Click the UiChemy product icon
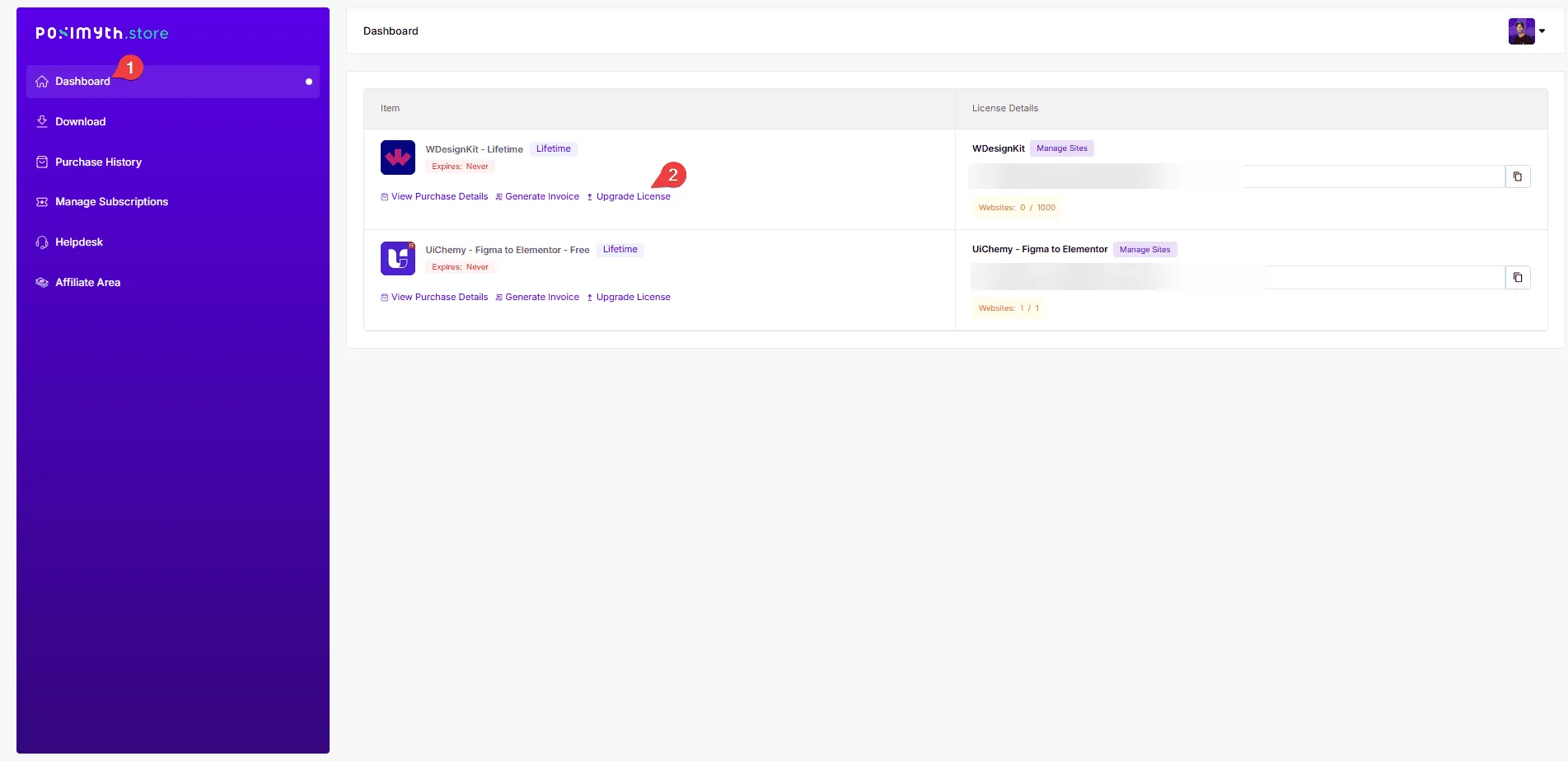This screenshot has height=761, width=1568. point(397,258)
